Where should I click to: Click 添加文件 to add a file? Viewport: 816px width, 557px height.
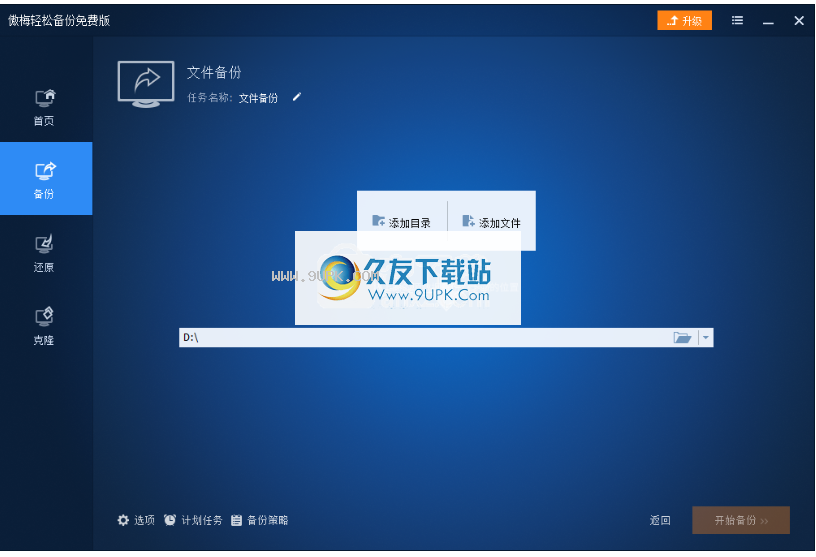pyautogui.click(x=491, y=222)
